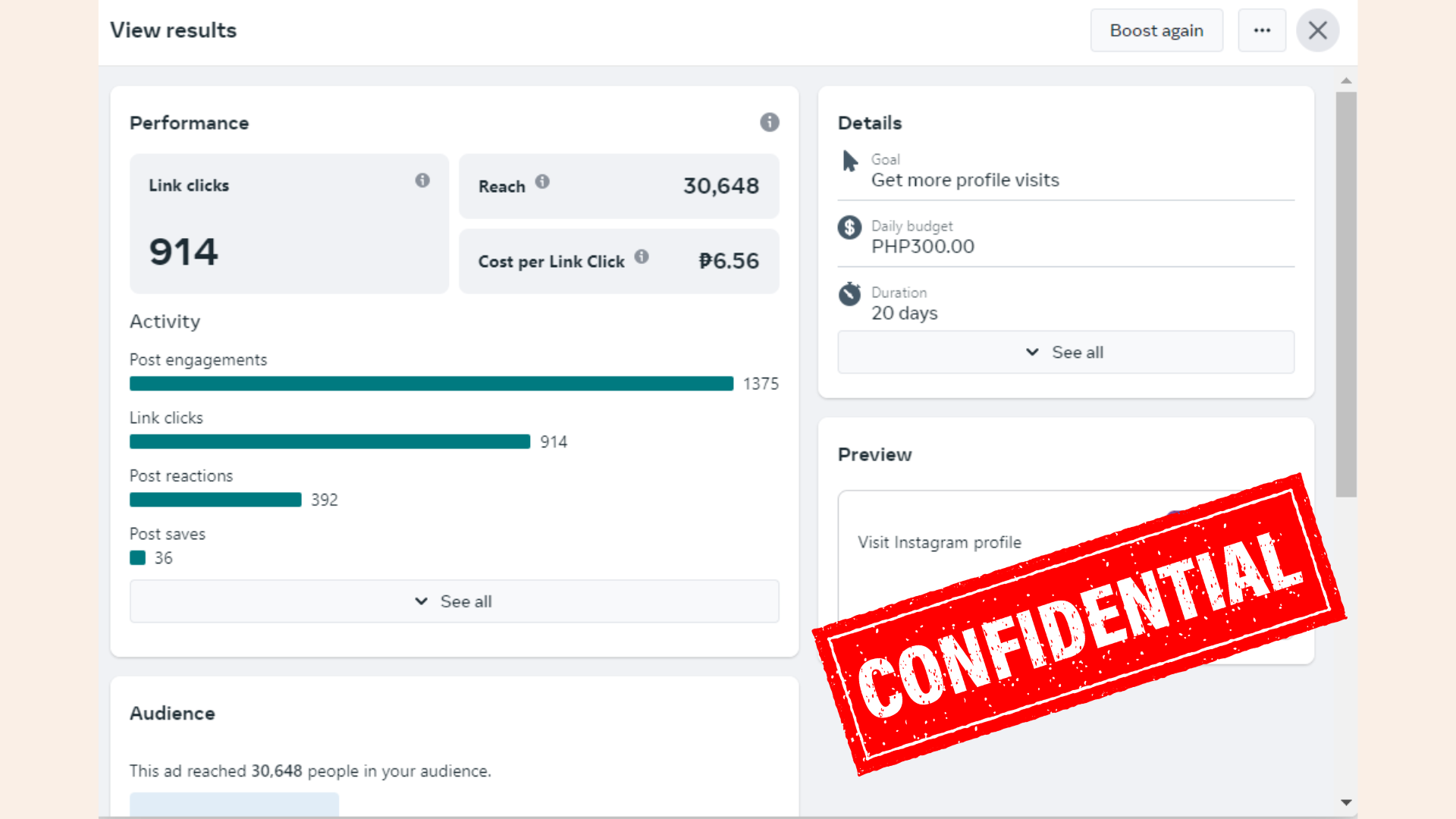Click the scrollbar down arrow
The height and width of the screenshot is (819, 1456).
(1346, 802)
